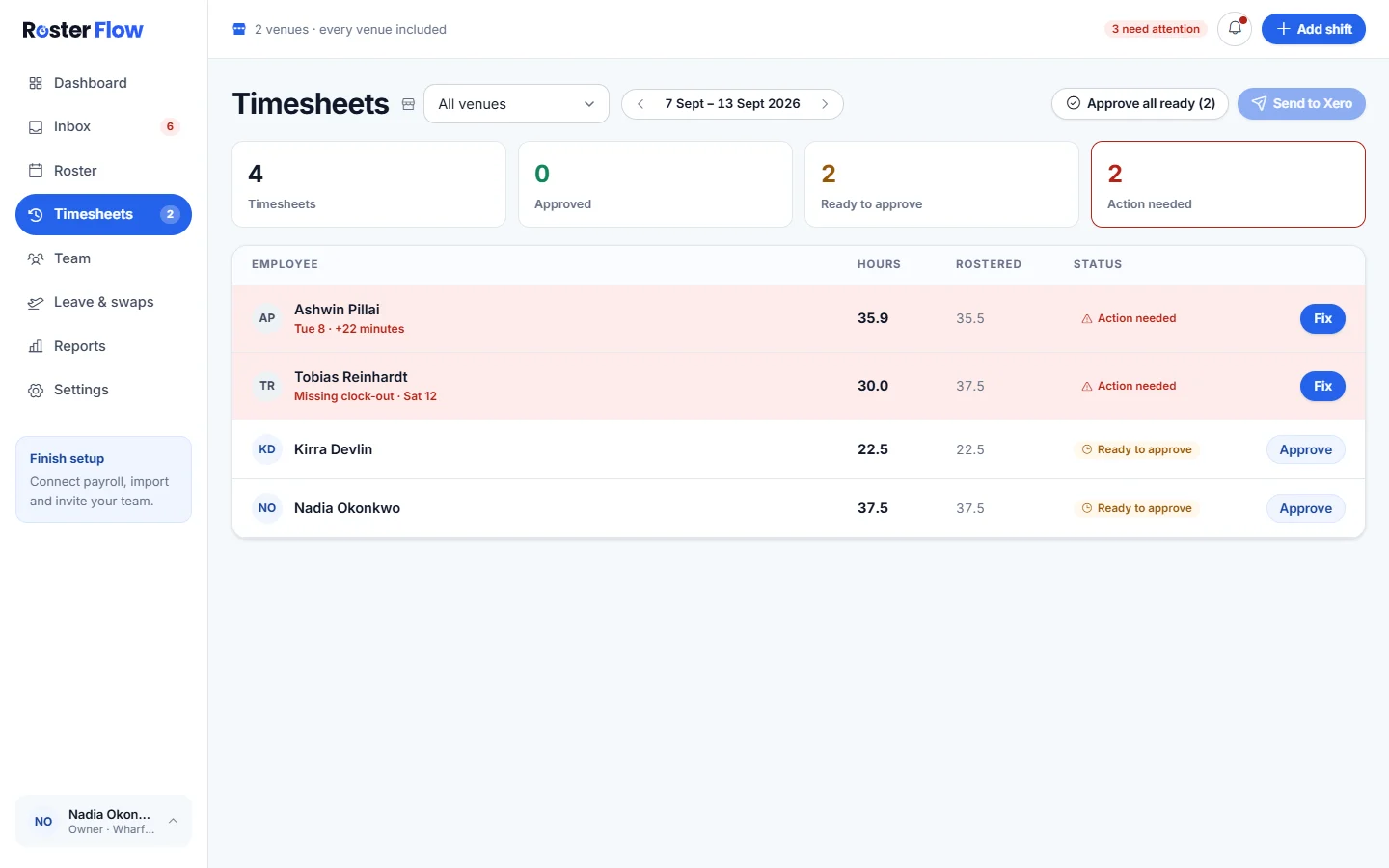Select the Timesheets total card
The width and height of the screenshot is (1389, 868).
pos(368,184)
